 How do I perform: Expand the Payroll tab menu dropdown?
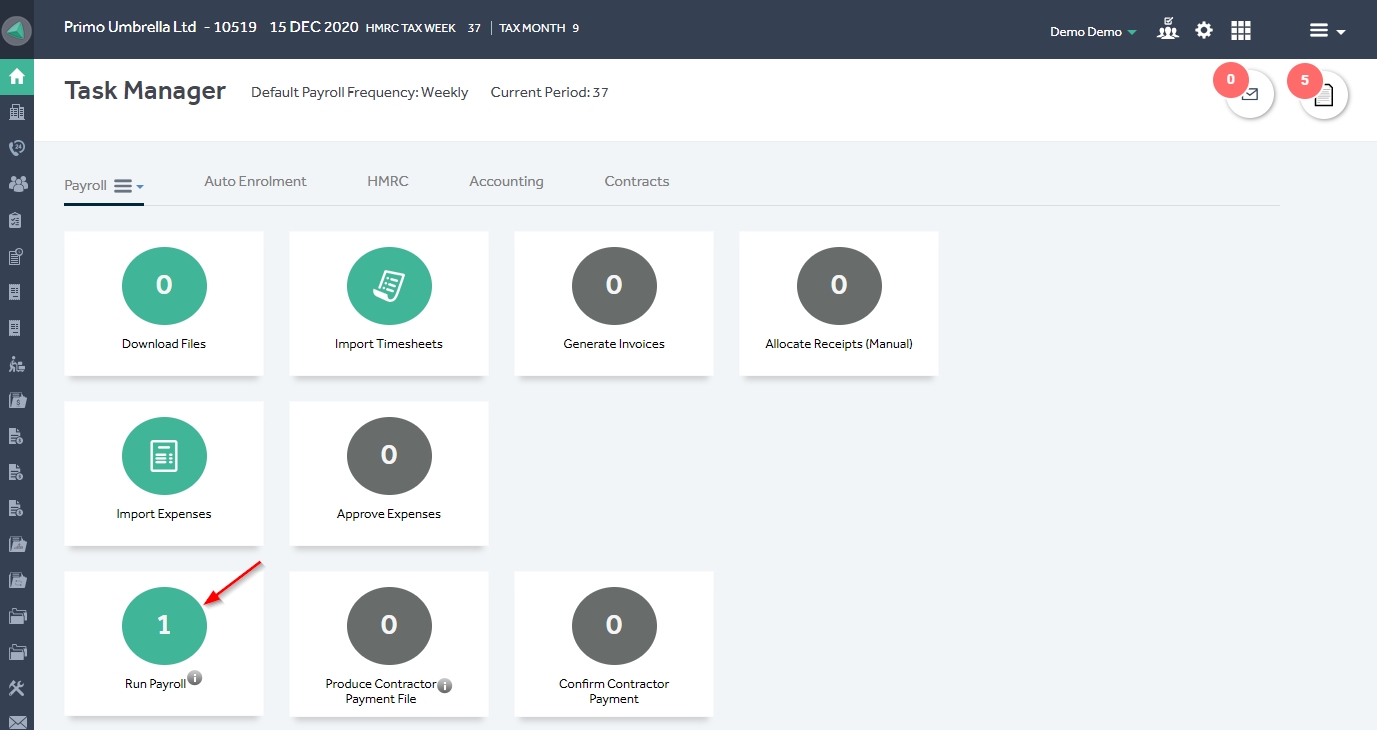128,186
